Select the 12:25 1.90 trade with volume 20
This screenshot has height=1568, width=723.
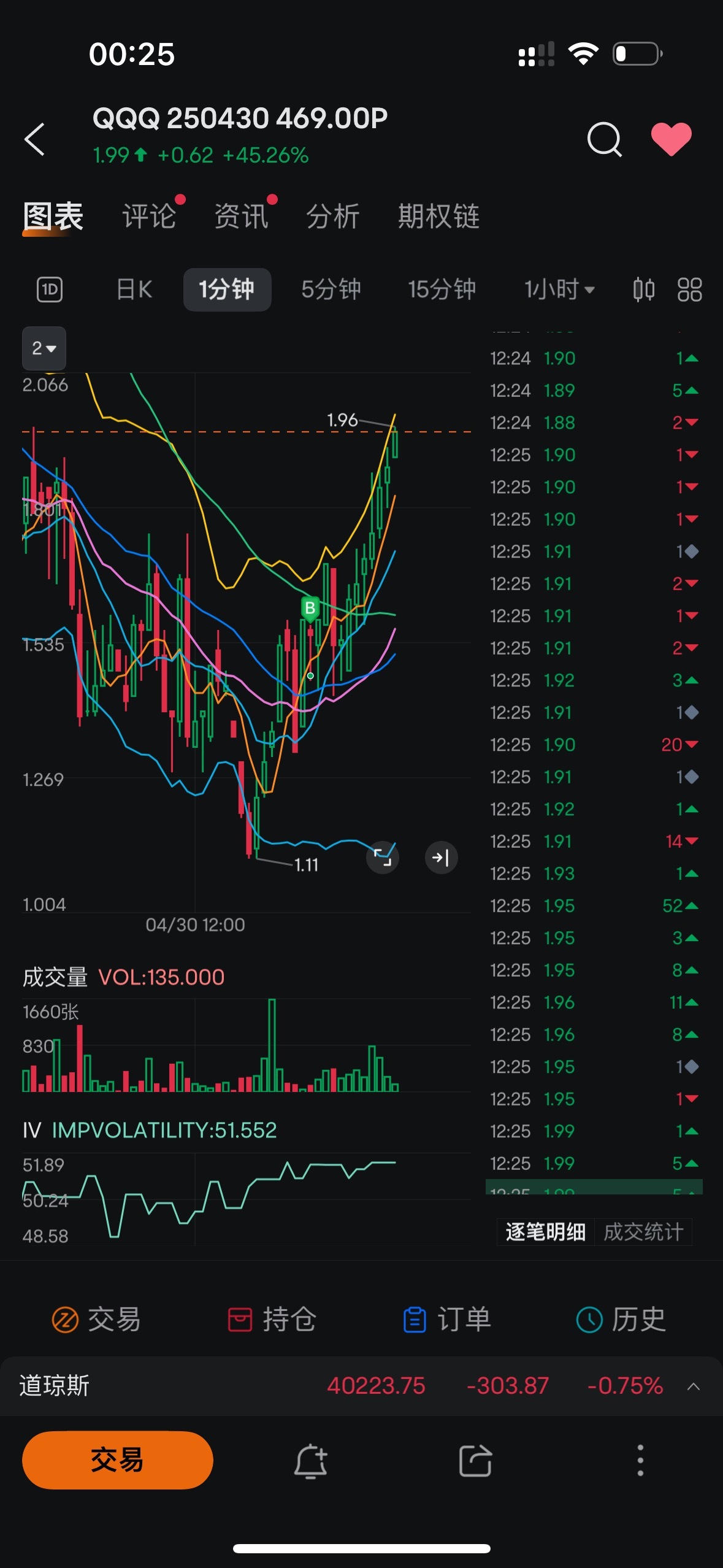tap(594, 745)
